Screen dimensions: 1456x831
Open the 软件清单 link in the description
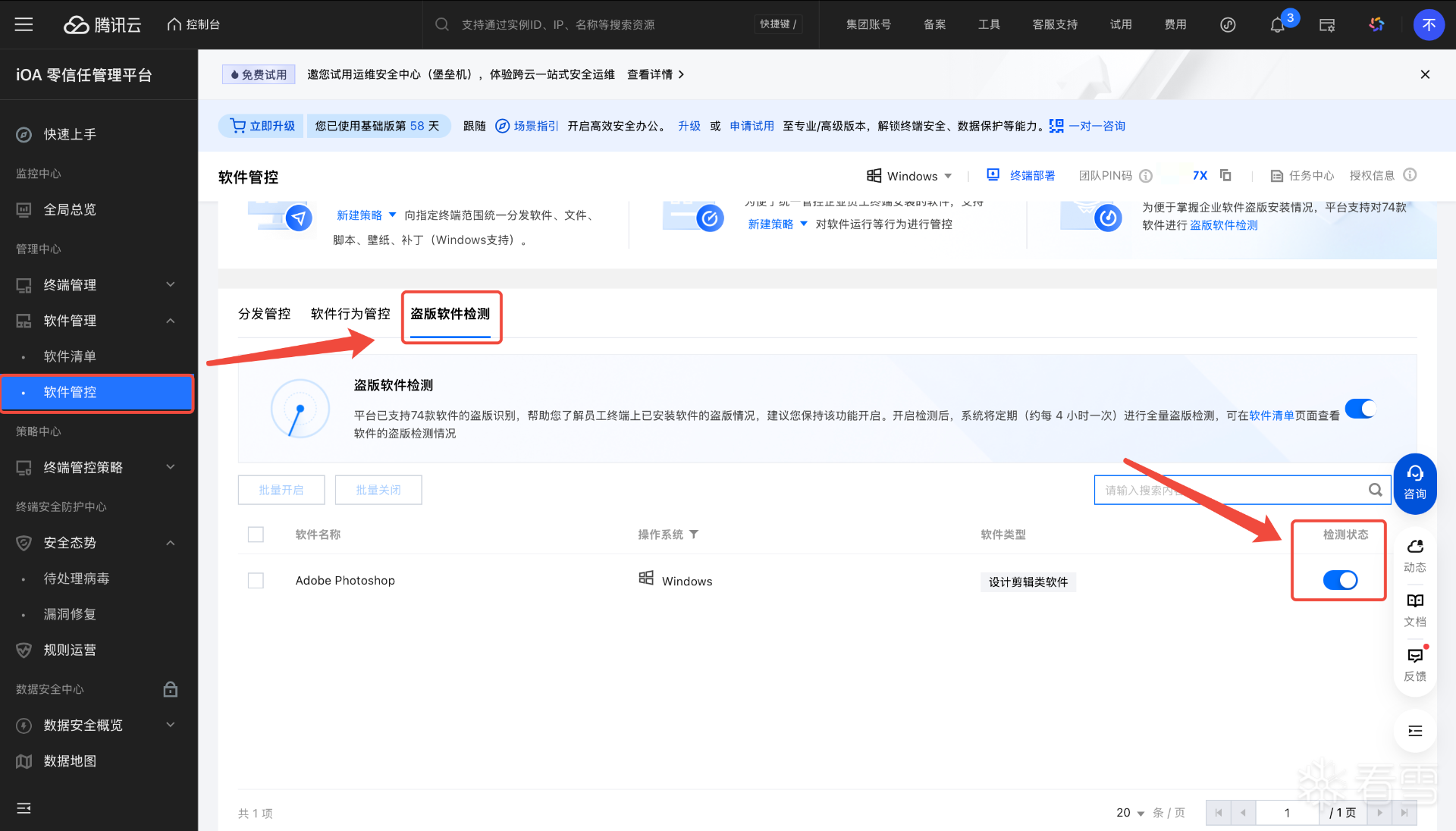tap(1271, 415)
